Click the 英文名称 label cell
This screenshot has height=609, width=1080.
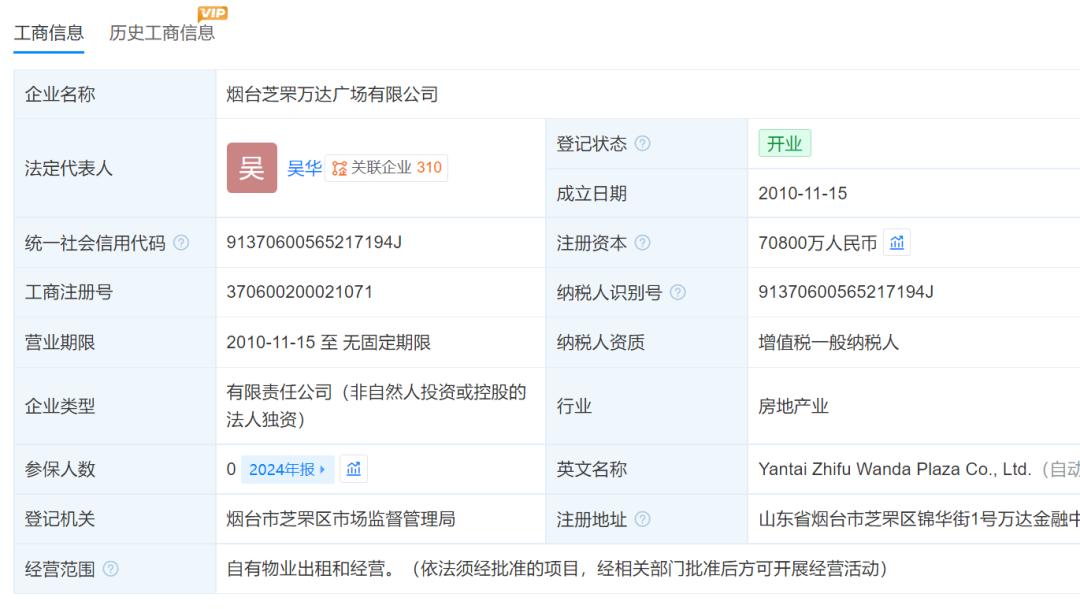pyautogui.click(x=646, y=469)
